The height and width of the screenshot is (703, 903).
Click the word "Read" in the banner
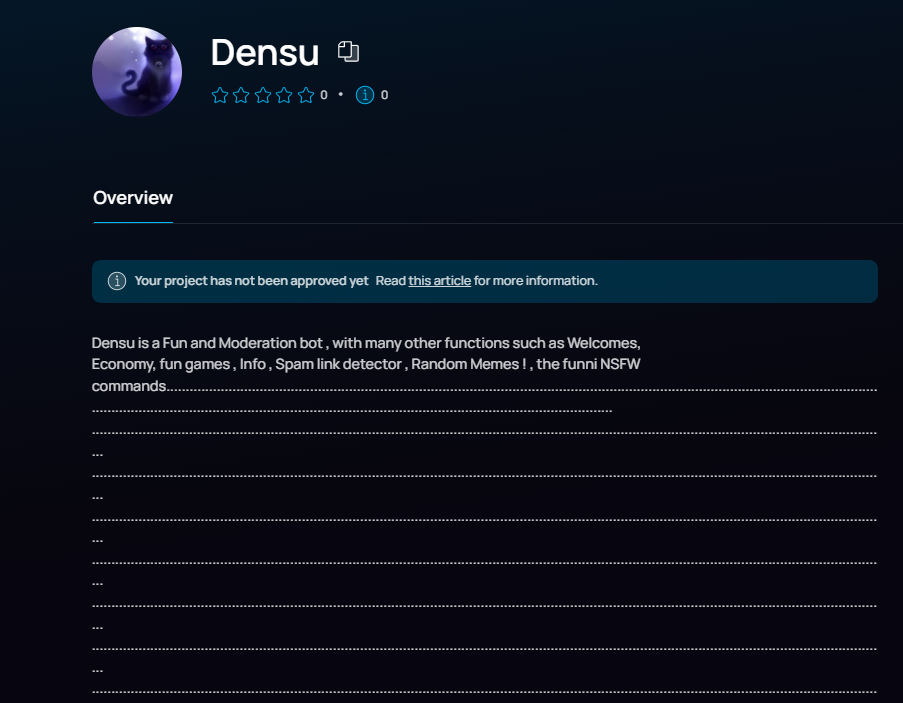click(390, 281)
